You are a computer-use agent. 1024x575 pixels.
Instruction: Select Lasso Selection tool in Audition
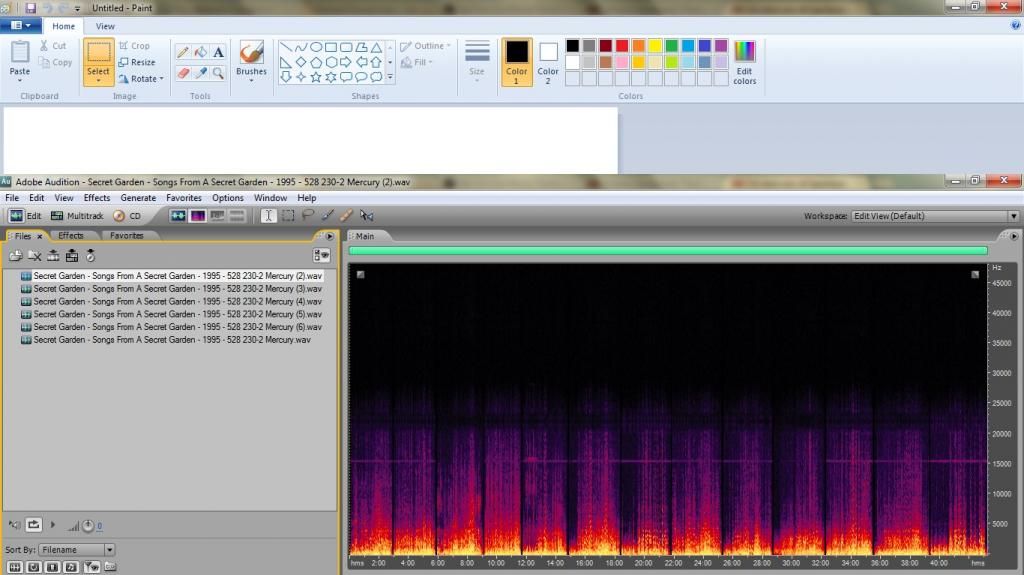(x=308, y=216)
